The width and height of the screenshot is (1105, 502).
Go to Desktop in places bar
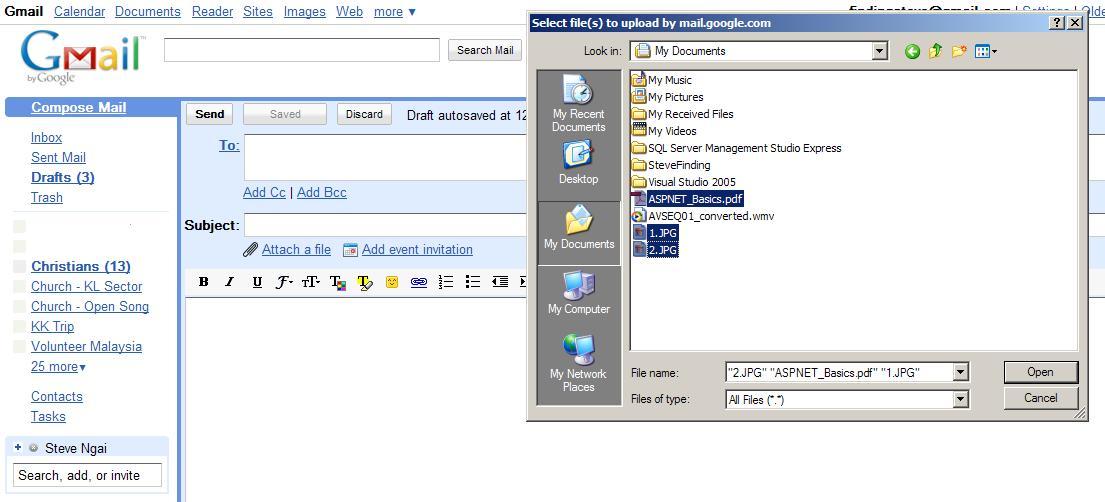click(579, 163)
